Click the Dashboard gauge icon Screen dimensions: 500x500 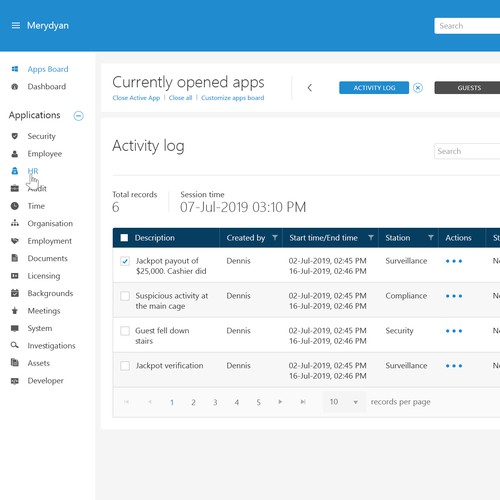pyautogui.click(x=15, y=87)
